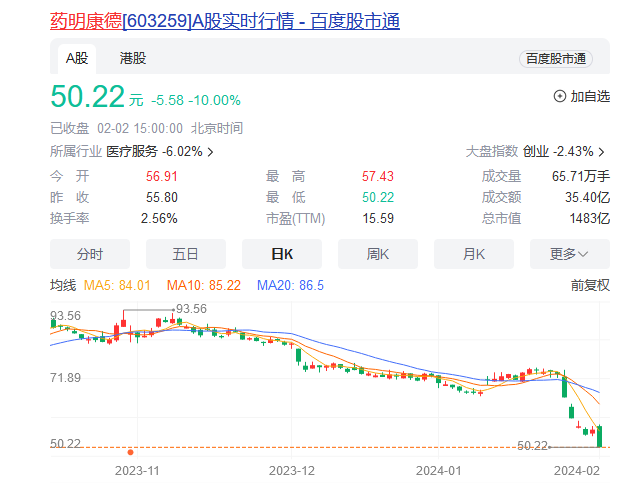Click the MA10: 85.22 indicator
Screen dimensions: 640x483
pos(204,285)
